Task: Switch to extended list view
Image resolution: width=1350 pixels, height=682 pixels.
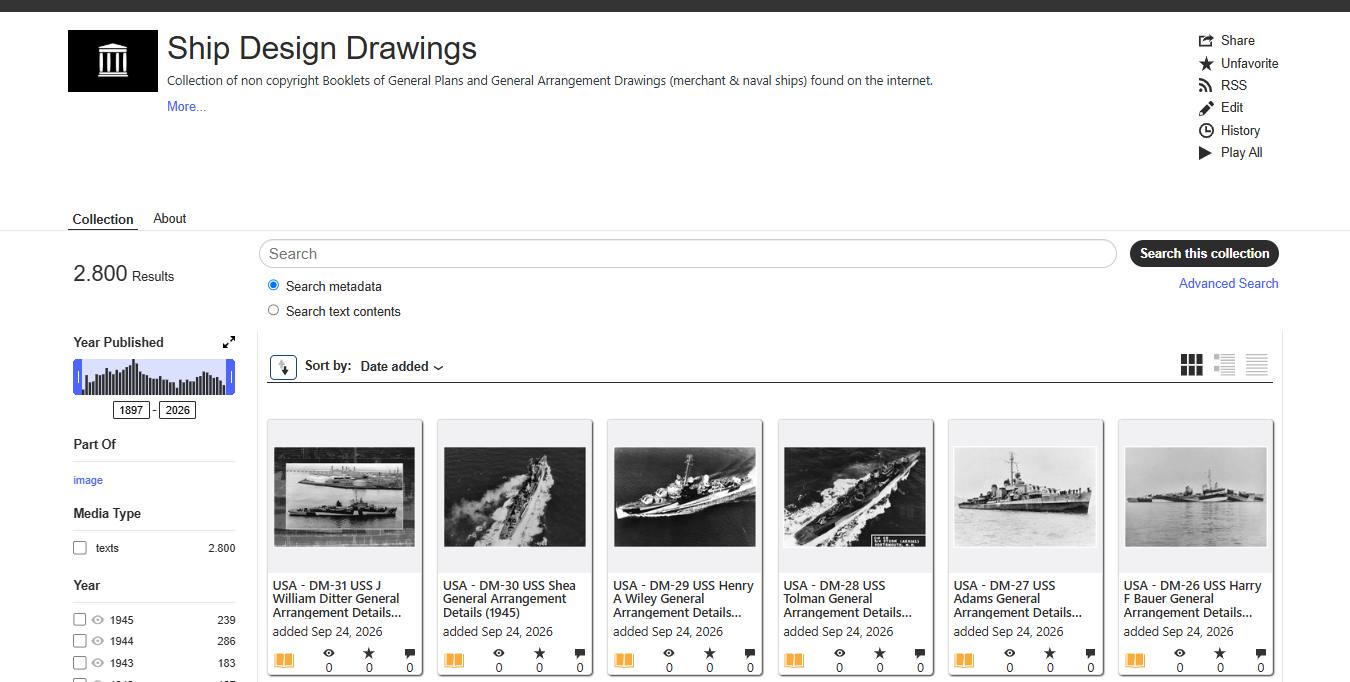Action: [x=1224, y=365]
